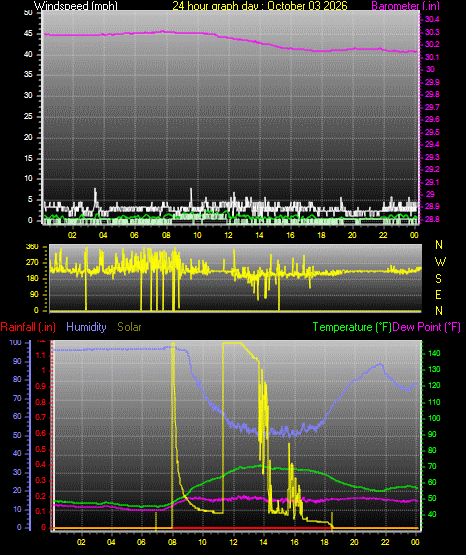
Task: Click the 20 hour label under humidity chart
Action: point(354,542)
